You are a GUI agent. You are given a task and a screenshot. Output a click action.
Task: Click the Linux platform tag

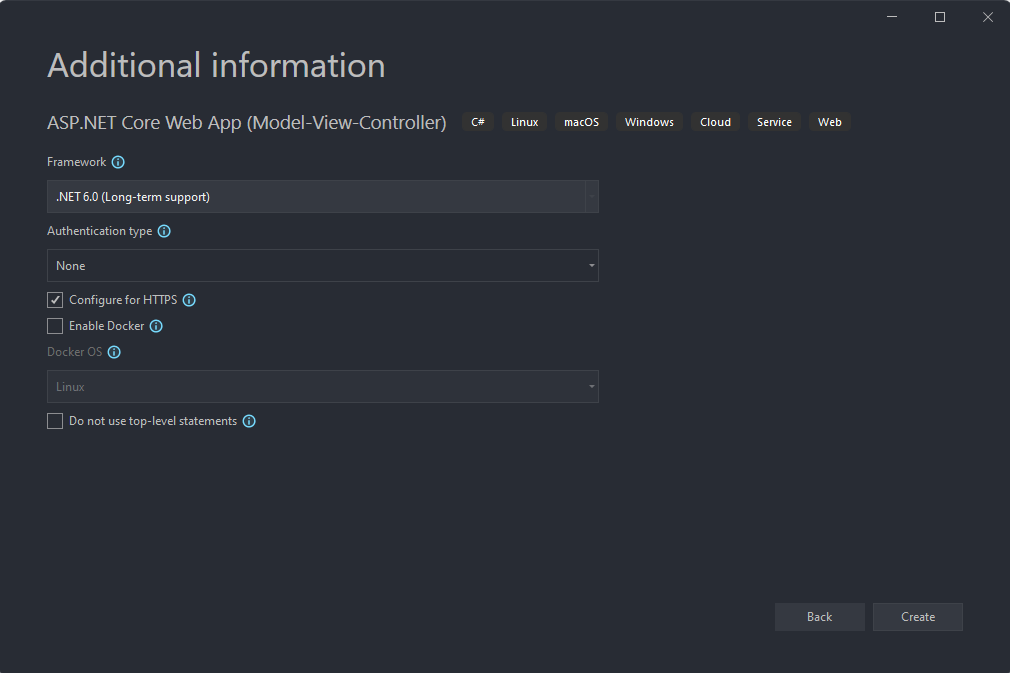[524, 122]
